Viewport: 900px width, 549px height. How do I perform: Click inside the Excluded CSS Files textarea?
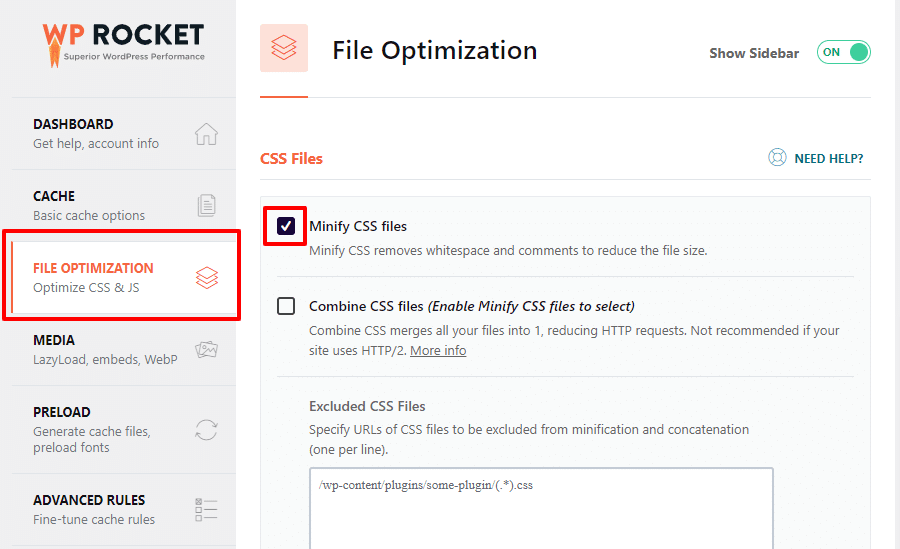tap(541, 508)
